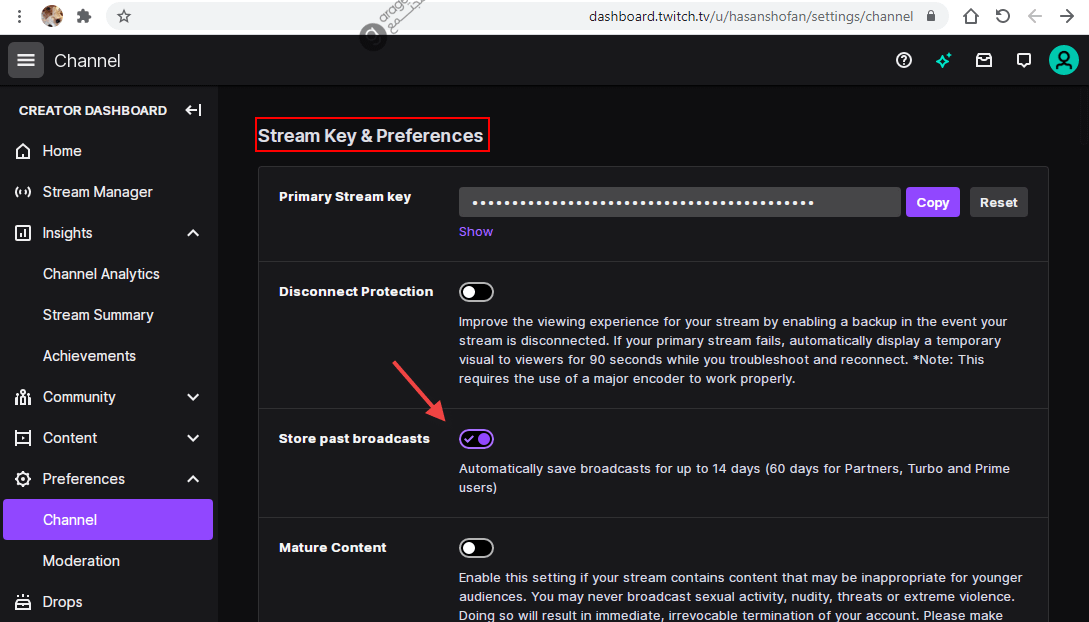Screen dimensions: 1089x622
Task: Click the masked stream key field
Action: click(679, 202)
